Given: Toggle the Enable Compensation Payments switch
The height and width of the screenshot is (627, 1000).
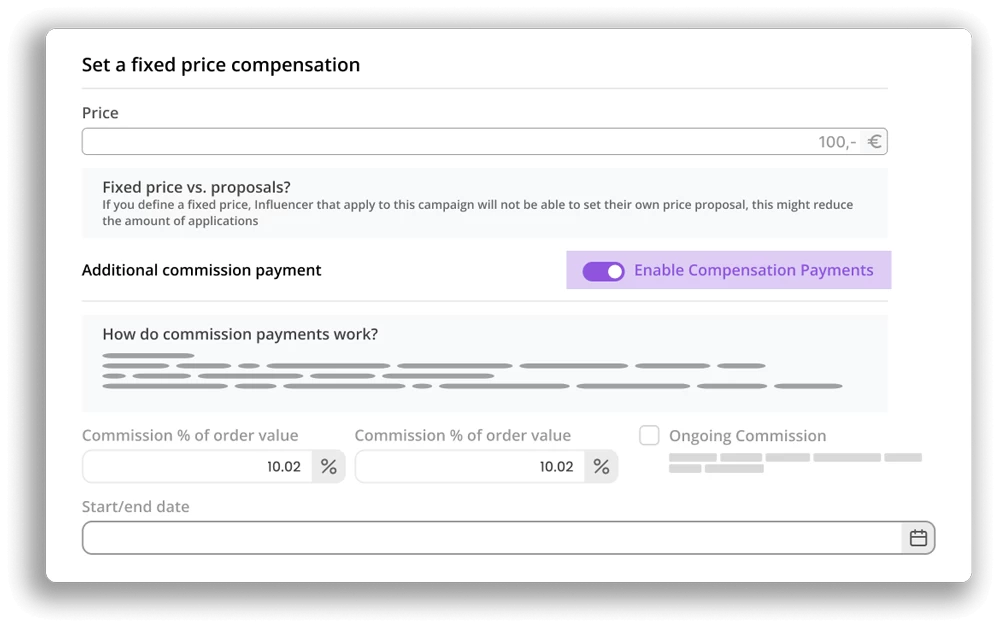Looking at the screenshot, I should pyautogui.click(x=603, y=271).
